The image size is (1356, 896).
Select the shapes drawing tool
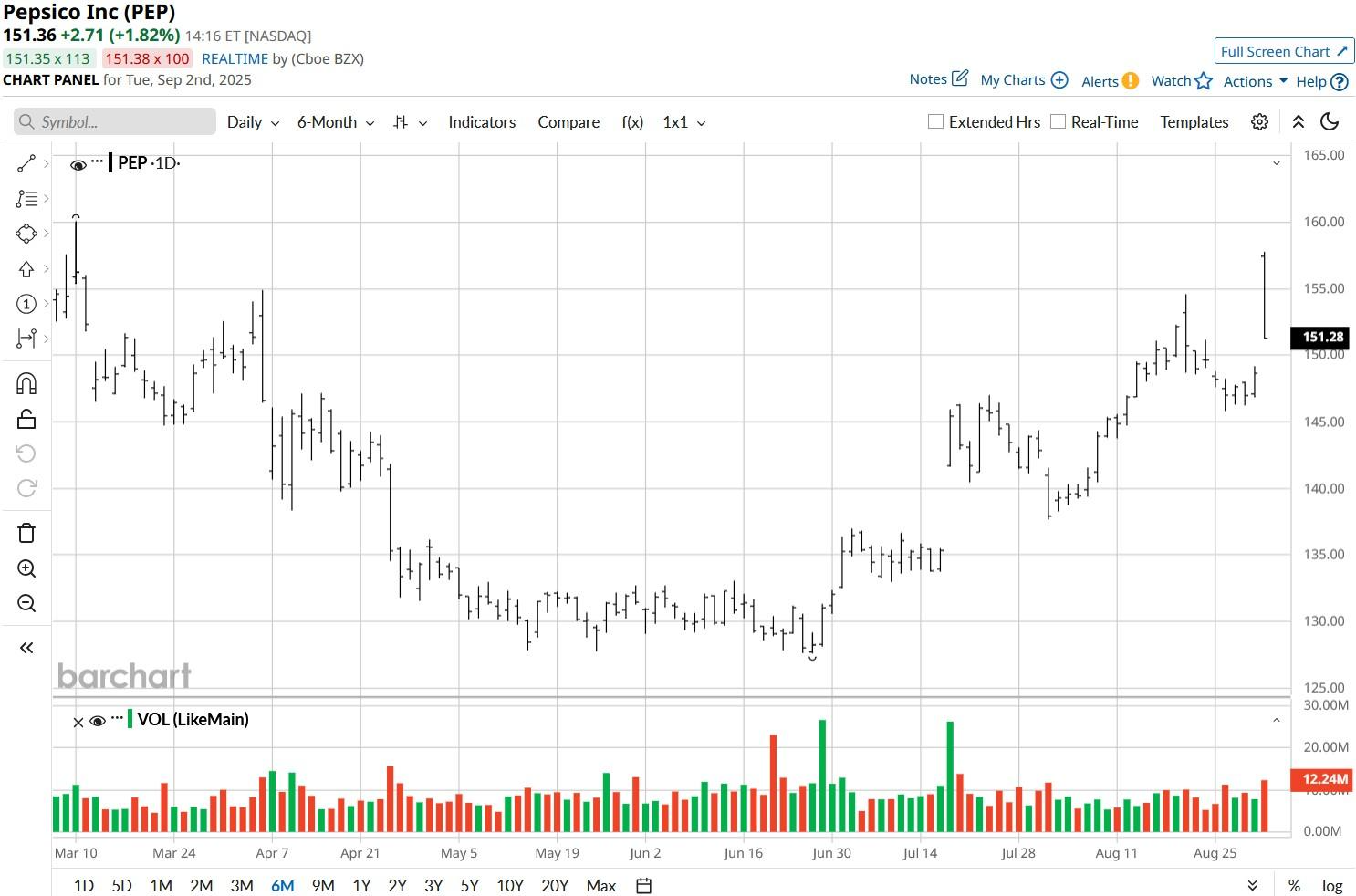pos(26,234)
